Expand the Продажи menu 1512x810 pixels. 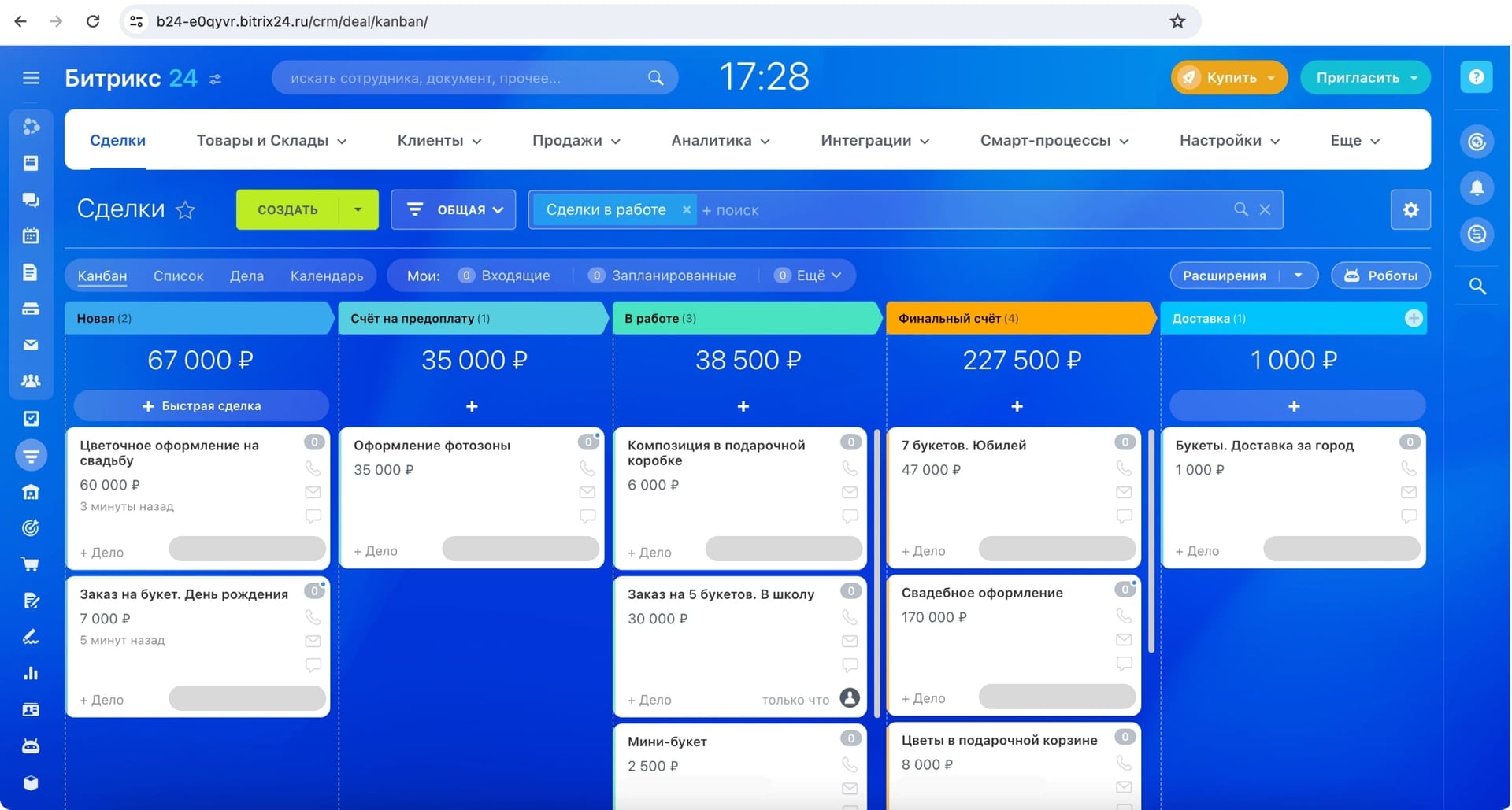[576, 140]
